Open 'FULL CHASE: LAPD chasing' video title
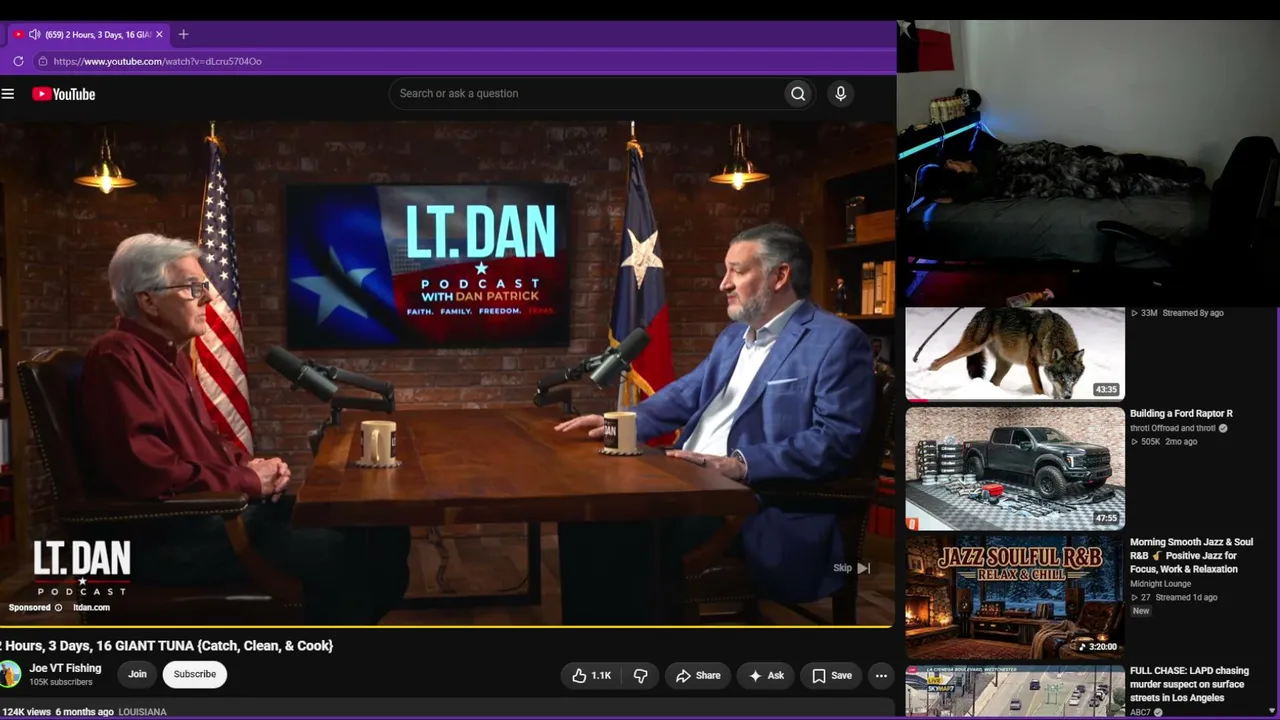Image resolution: width=1280 pixels, height=720 pixels. click(1189, 684)
